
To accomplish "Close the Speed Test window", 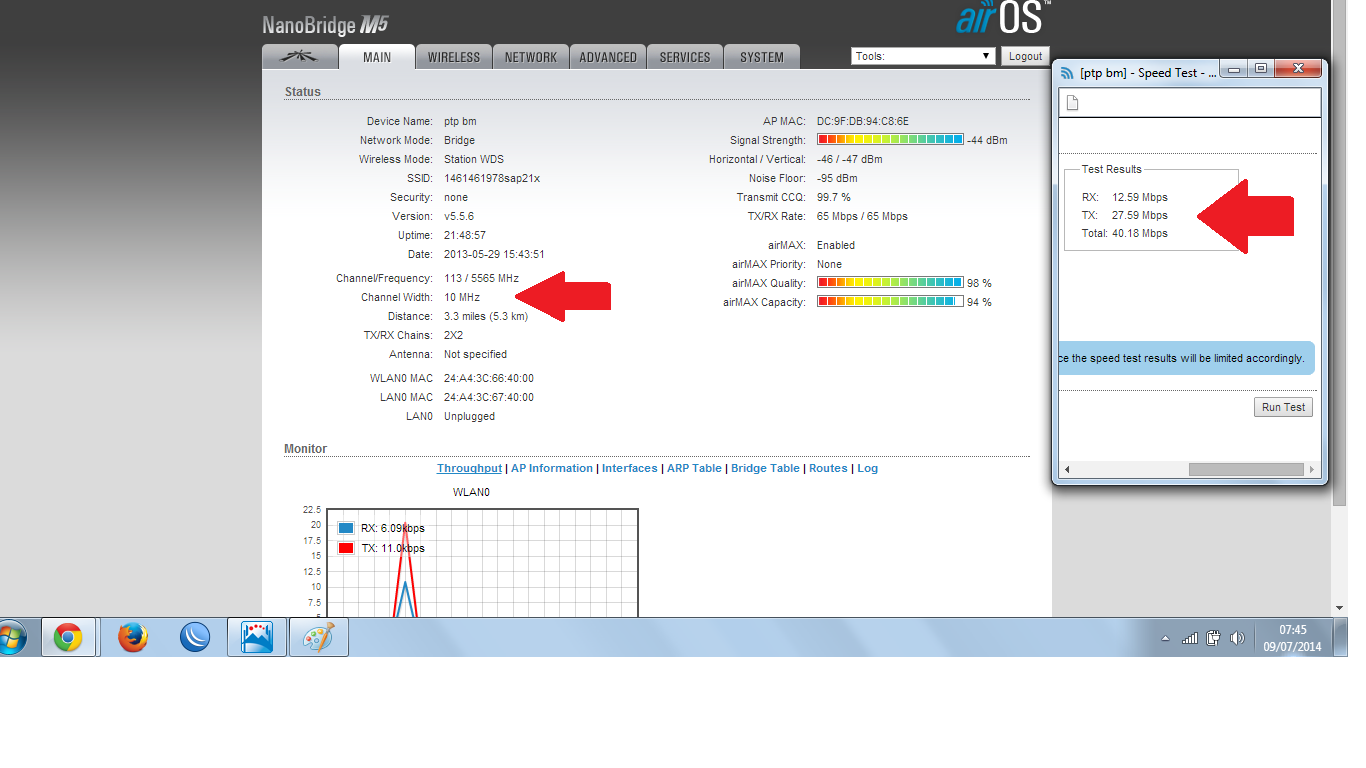I will coord(1298,69).
